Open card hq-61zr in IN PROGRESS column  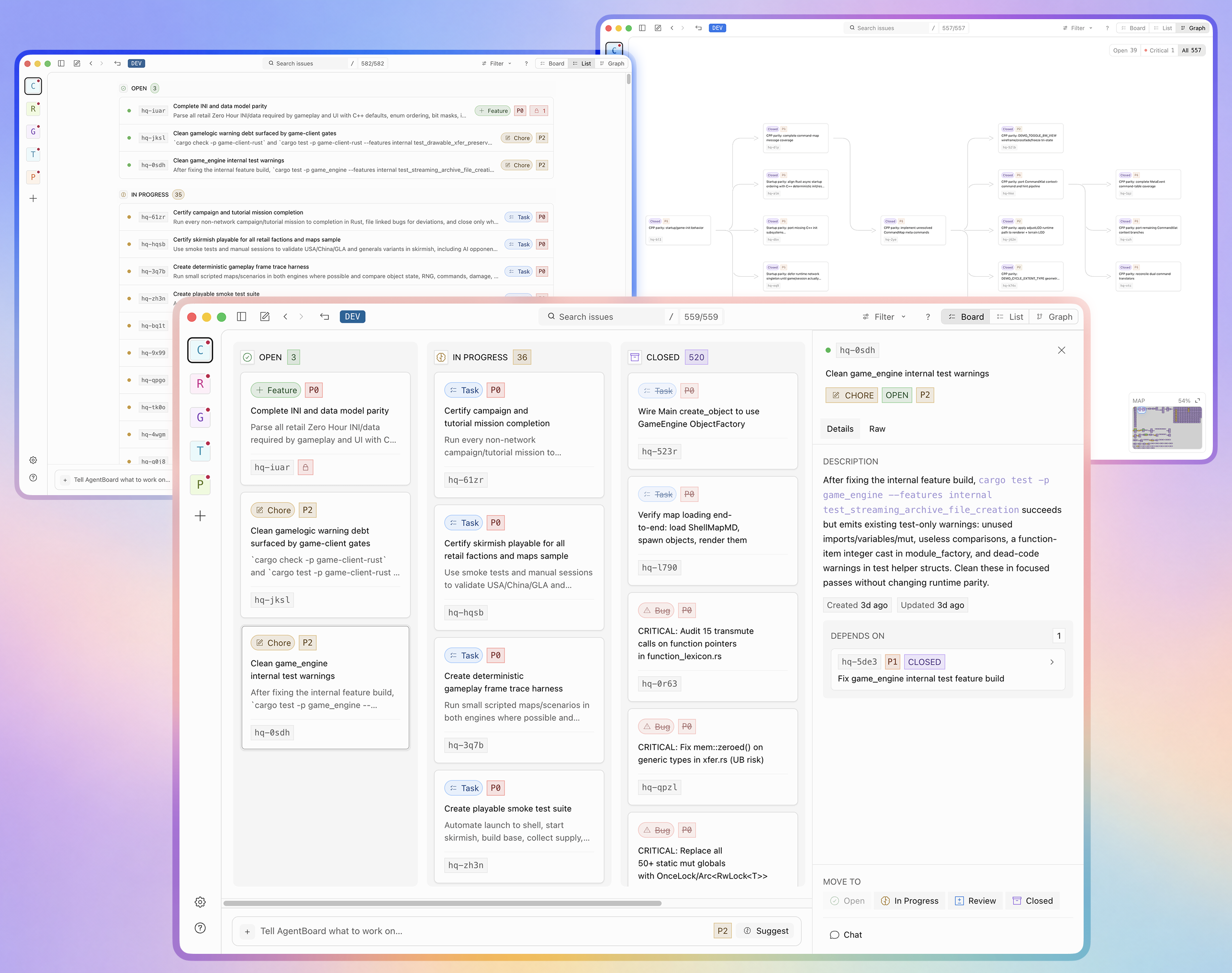click(x=519, y=435)
